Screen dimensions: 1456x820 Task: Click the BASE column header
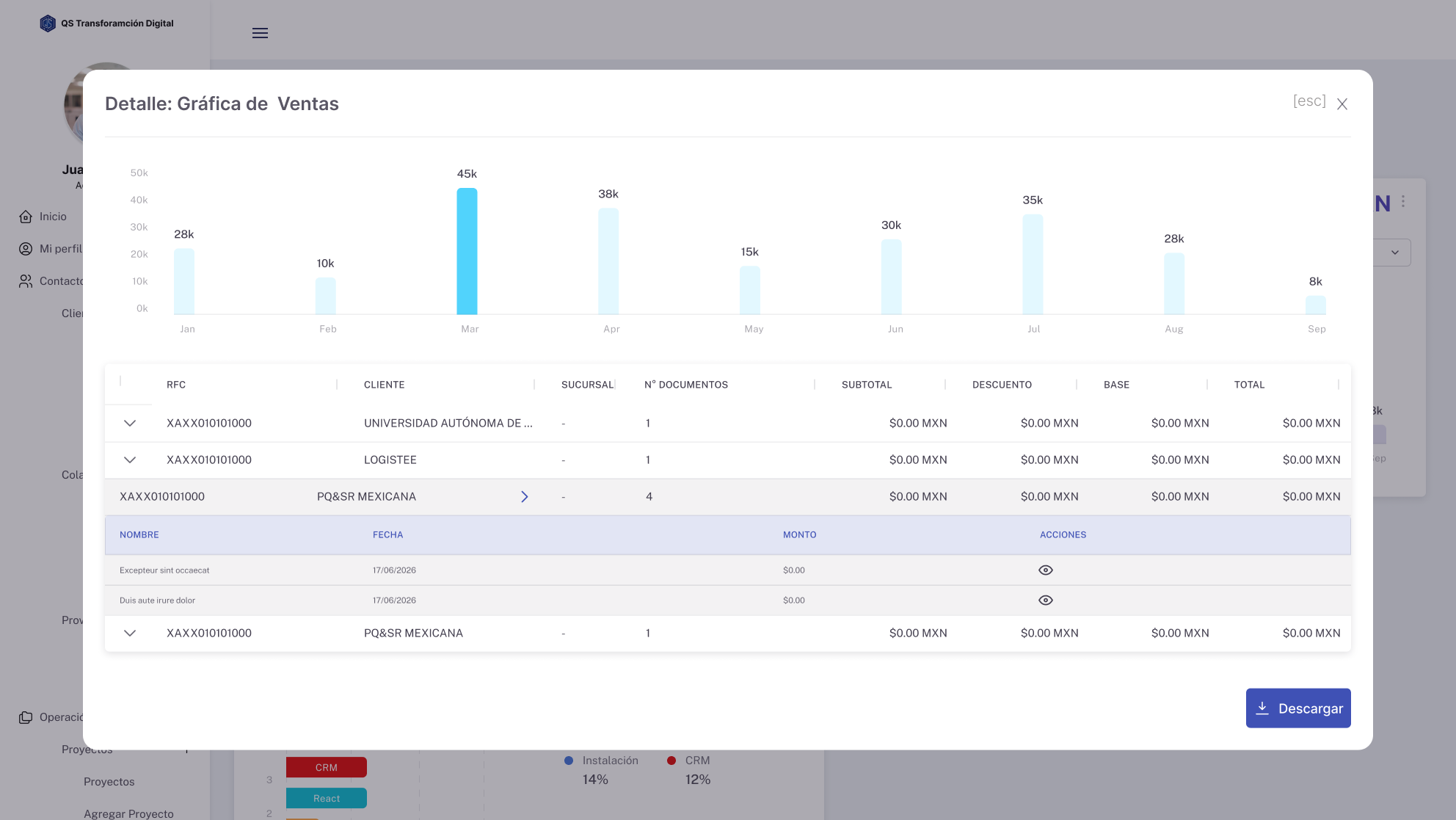tap(1116, 385)
